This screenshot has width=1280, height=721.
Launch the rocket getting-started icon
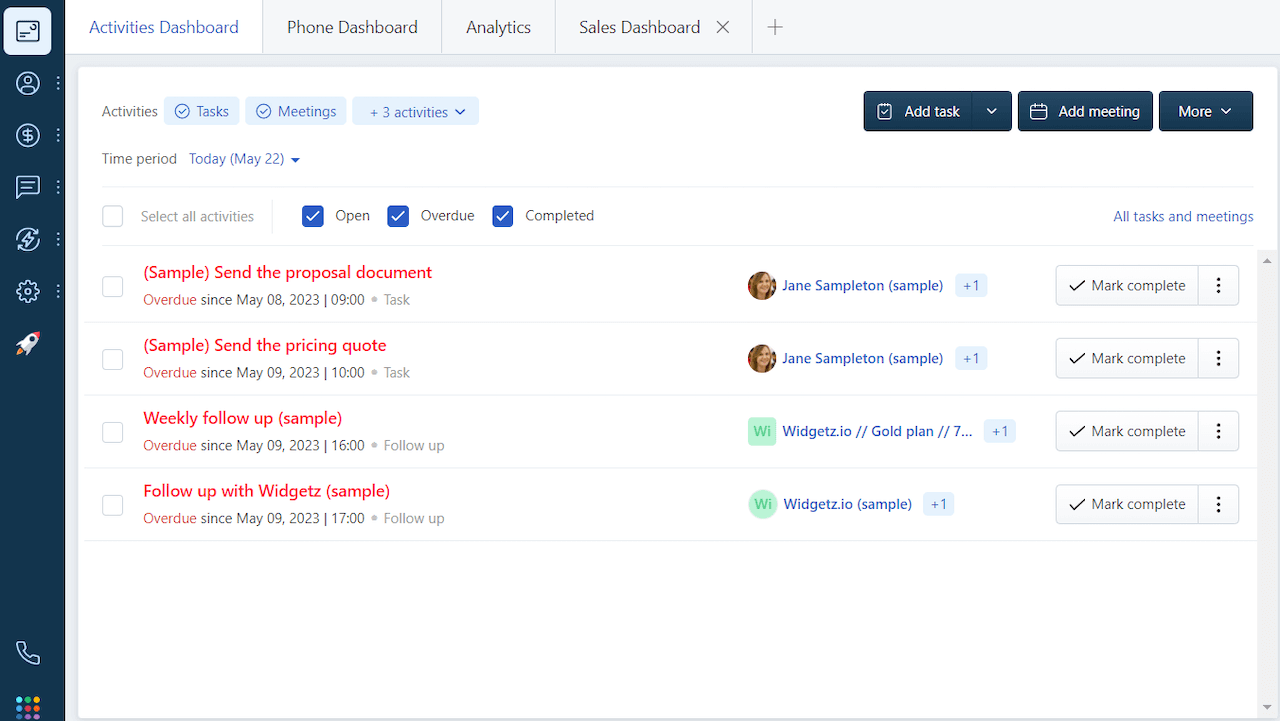pyautogui.click(x=27, y=343)
